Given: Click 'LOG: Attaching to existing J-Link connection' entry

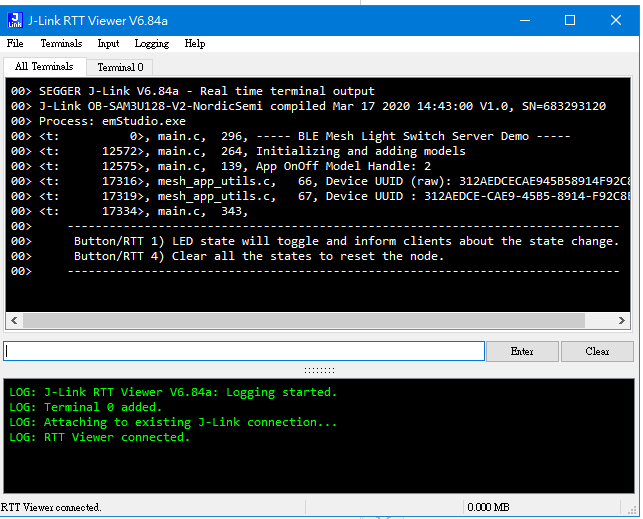Looking at the screenshot, I should [x=173, y=422].
